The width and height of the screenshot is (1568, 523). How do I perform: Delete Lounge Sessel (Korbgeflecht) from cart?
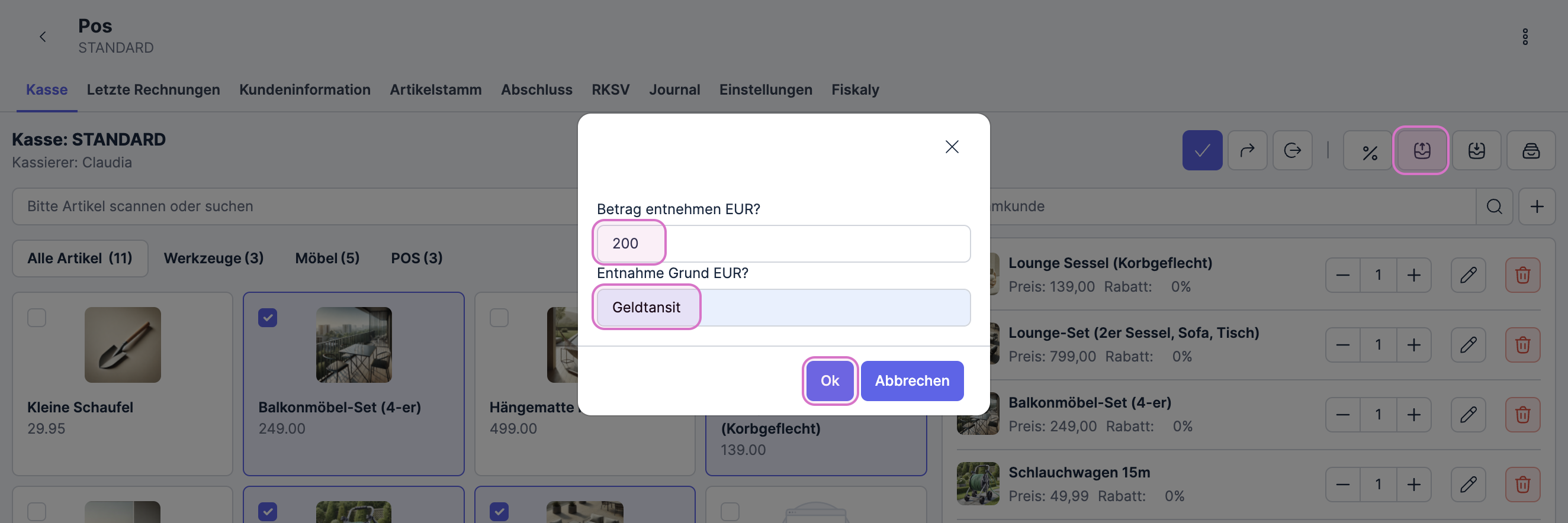tap(1522, 275)
